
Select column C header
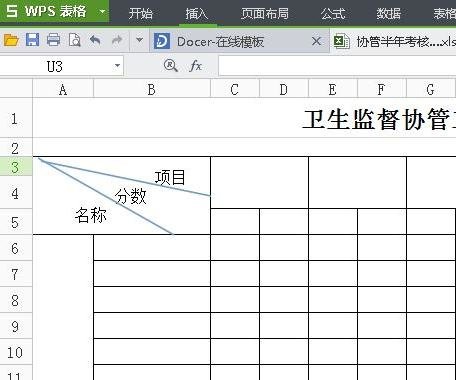coord(235,89)
